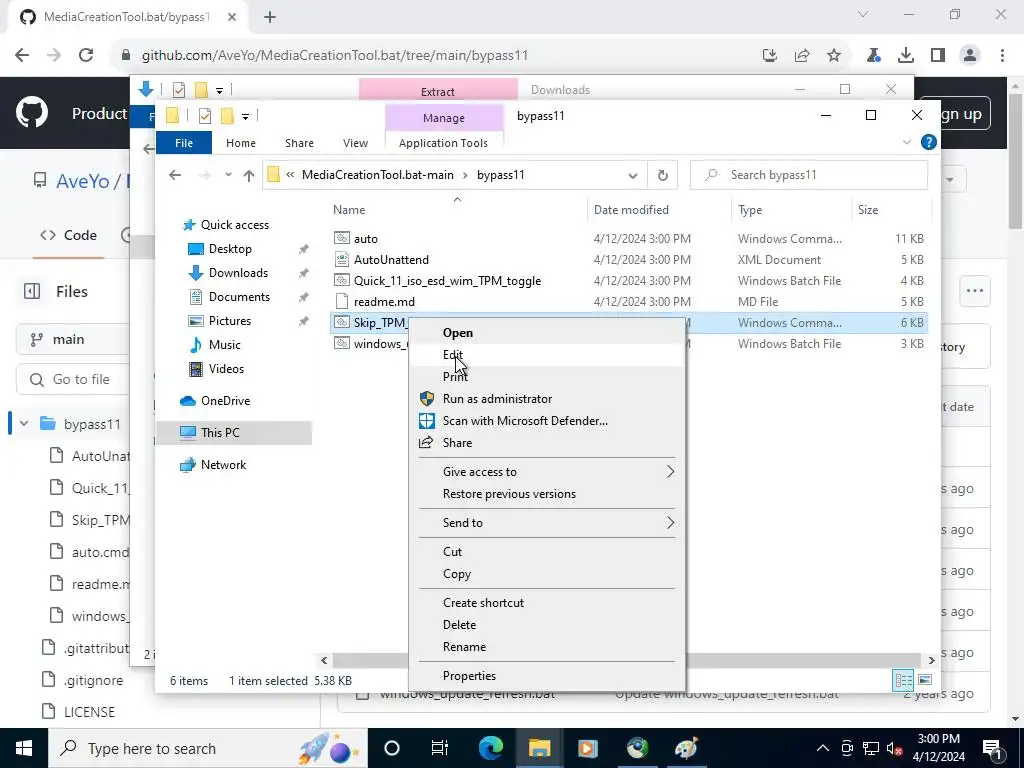Image resolution: width=1024 pixels, height=768 pixels.
Task: Select the Quick_11_iso_esd_wim_TPM_toggle file
Action: [447, 281]
